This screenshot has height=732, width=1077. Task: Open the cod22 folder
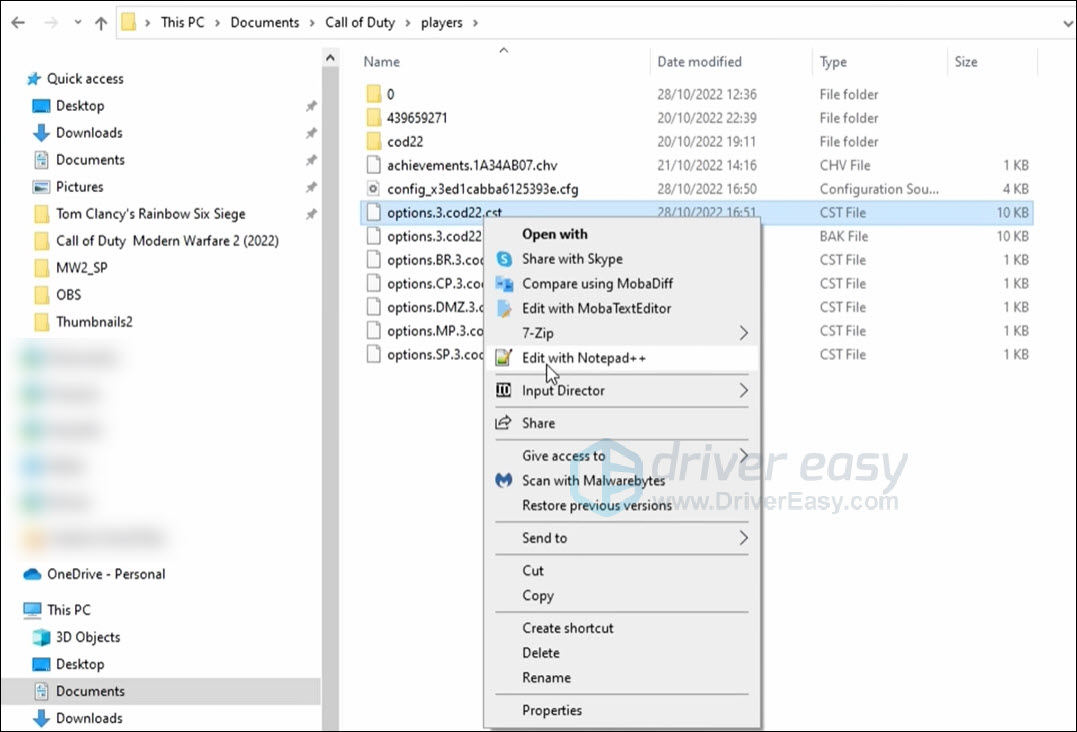405,142
